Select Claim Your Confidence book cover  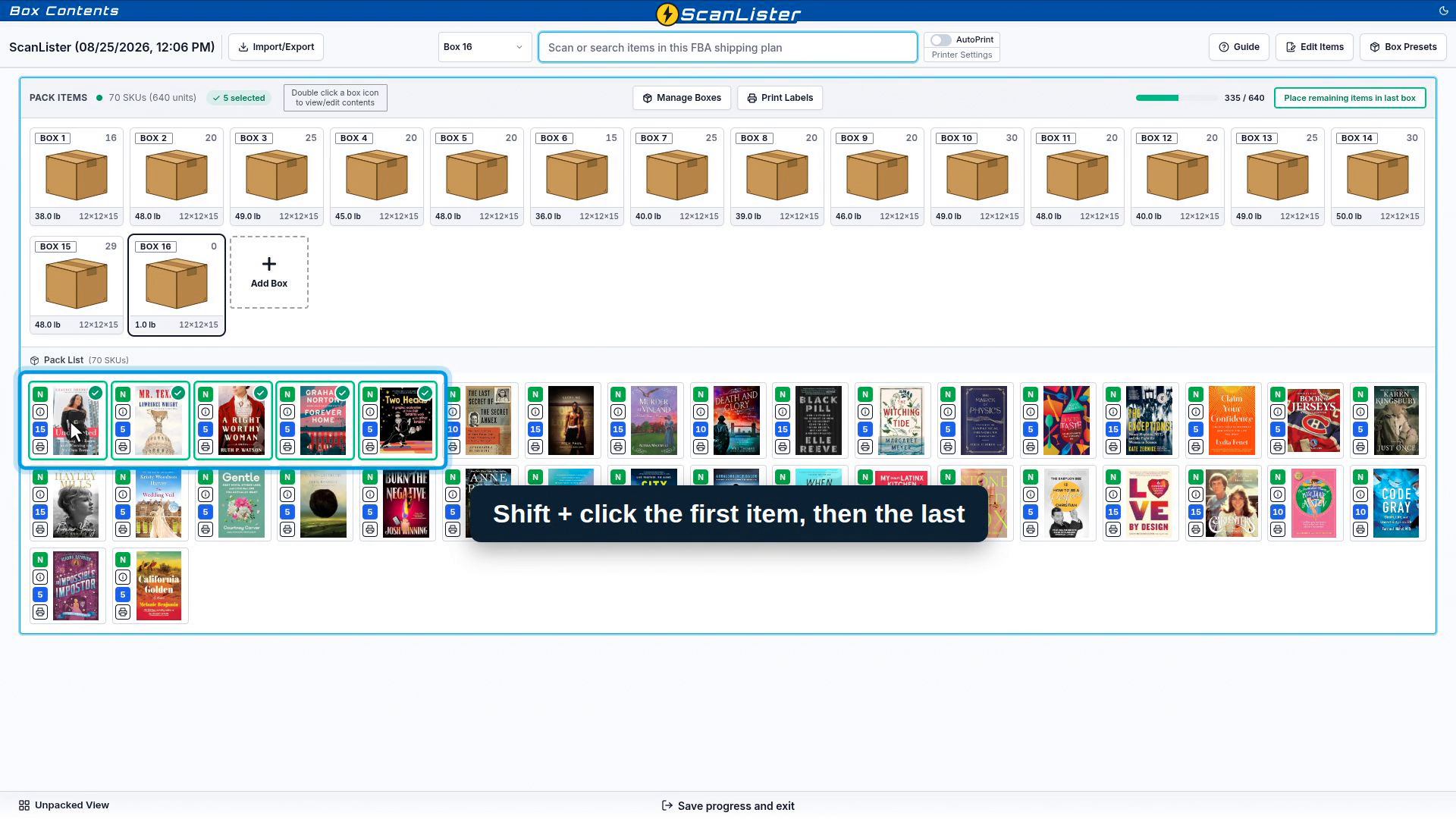click(1232, 420)
